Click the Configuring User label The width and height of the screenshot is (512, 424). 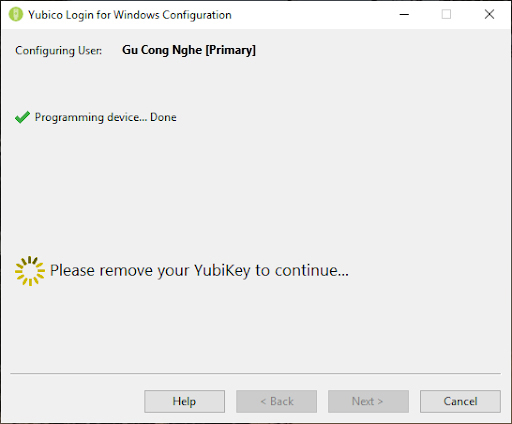point(59,51)
